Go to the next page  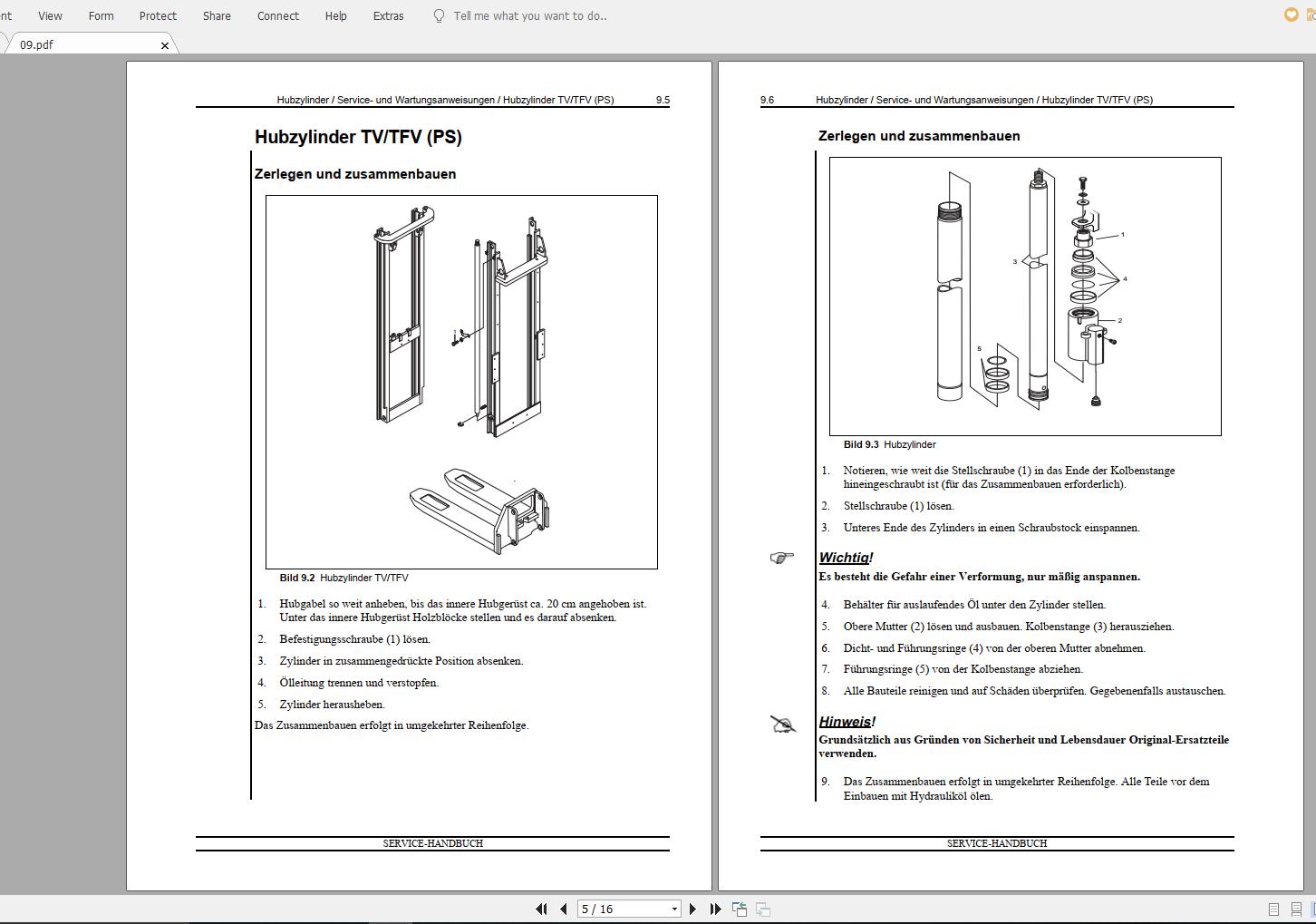tap(693, 909)
